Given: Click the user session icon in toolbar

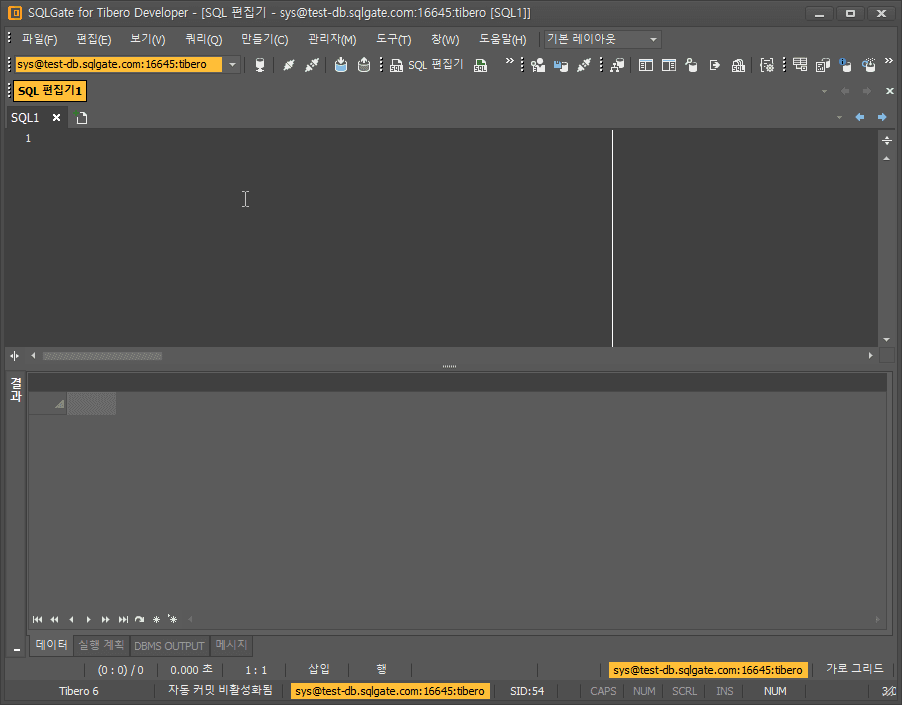Looking at the screenshot, I should coord(538,65).
